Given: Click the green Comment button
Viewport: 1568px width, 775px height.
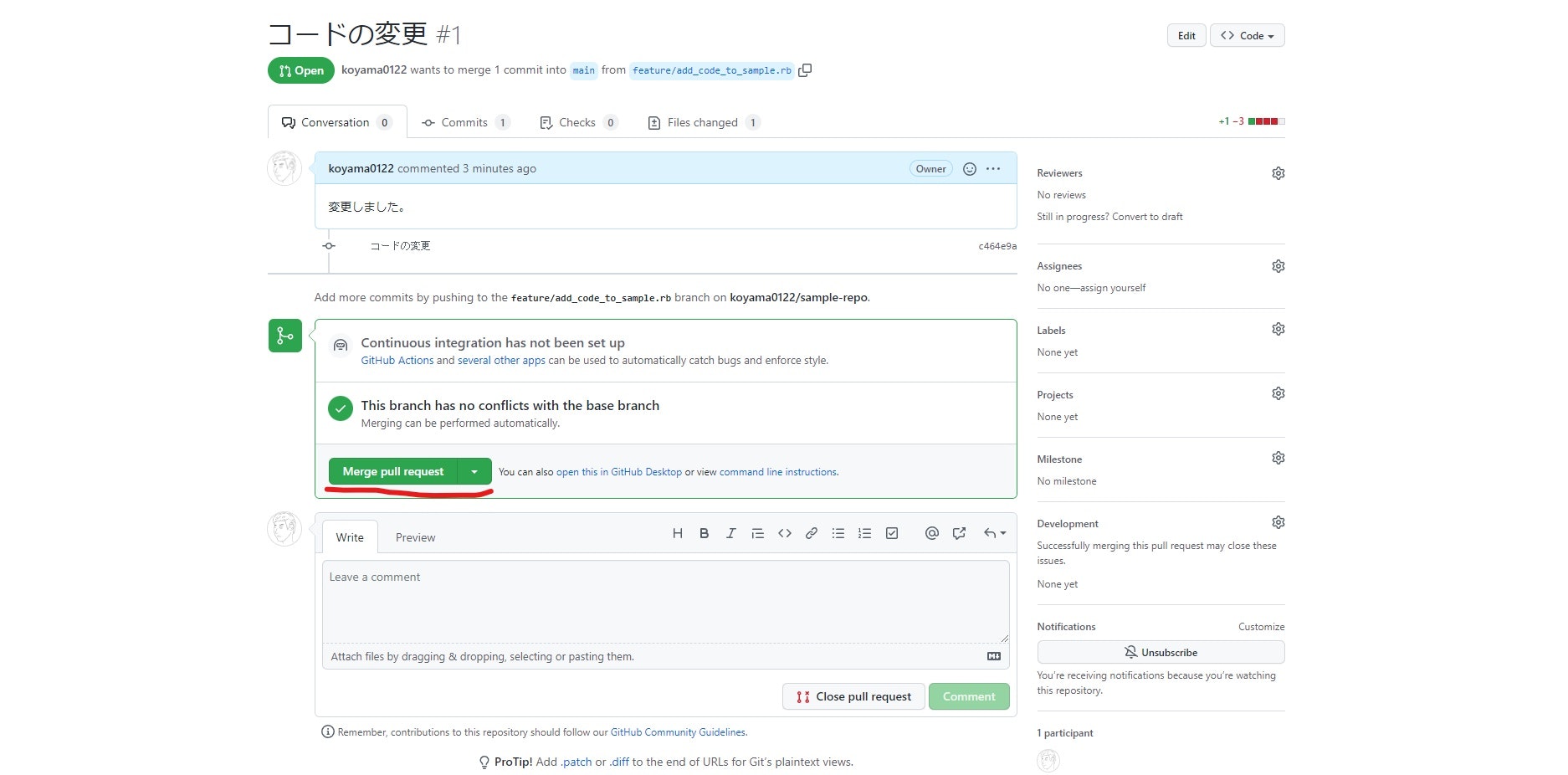Looking at the screenshot, I should pyautogui.click(x=969, y=696).
